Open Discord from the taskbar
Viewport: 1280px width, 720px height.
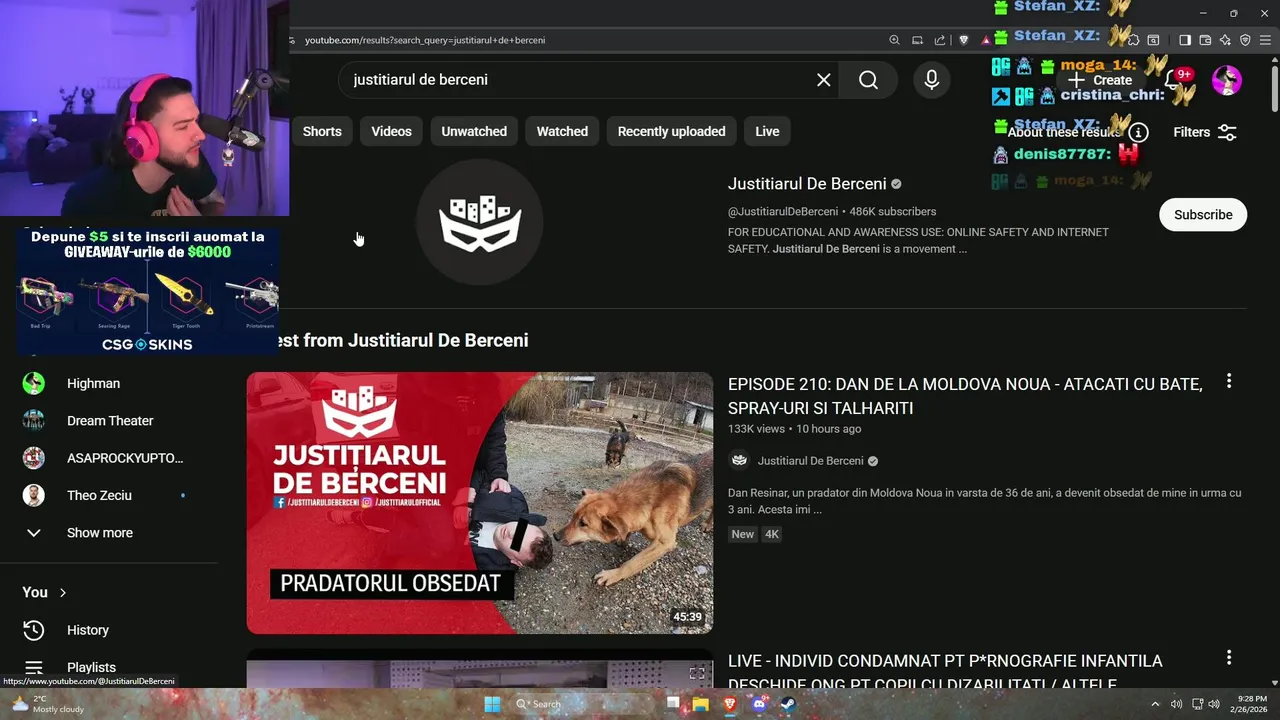(759, 704)
